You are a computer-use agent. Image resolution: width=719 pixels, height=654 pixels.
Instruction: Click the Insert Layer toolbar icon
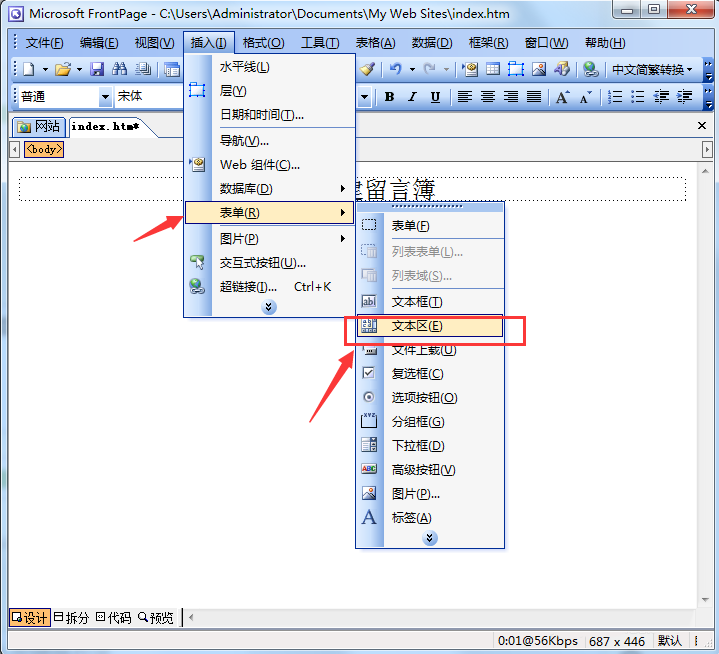coord(516,69)
